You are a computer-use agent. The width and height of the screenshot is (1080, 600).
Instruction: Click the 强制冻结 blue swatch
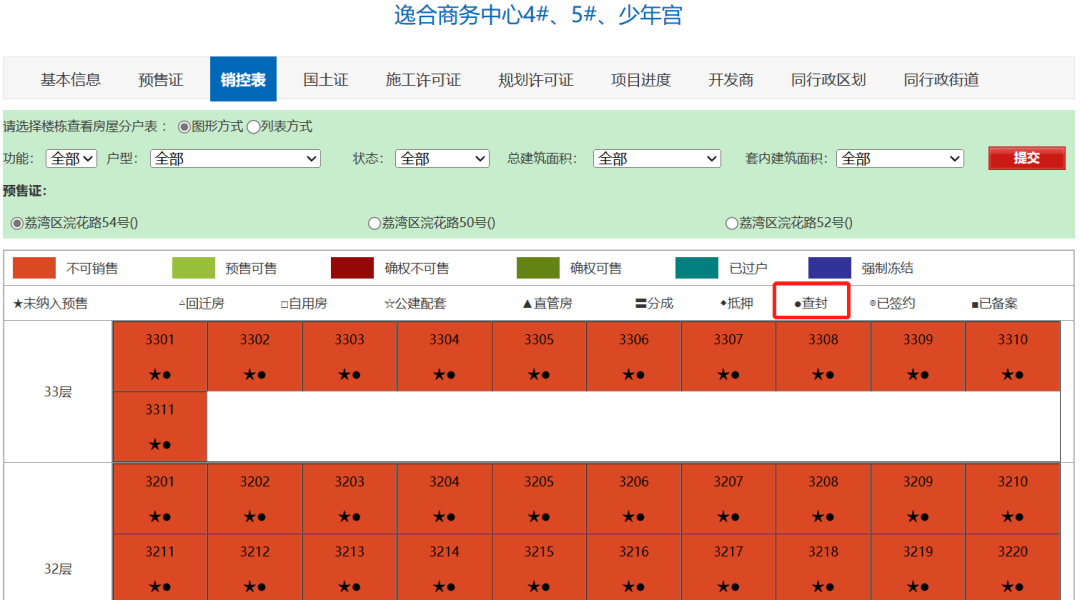[x=829, y=268]
